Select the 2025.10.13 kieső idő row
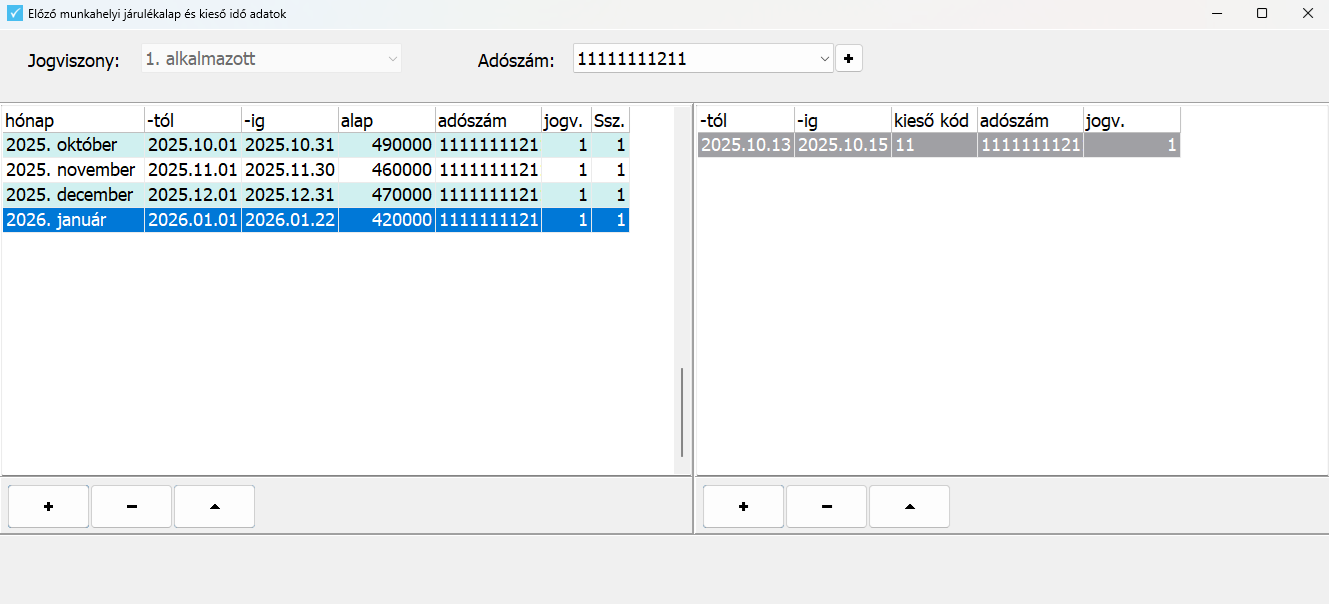 point(745,146)
